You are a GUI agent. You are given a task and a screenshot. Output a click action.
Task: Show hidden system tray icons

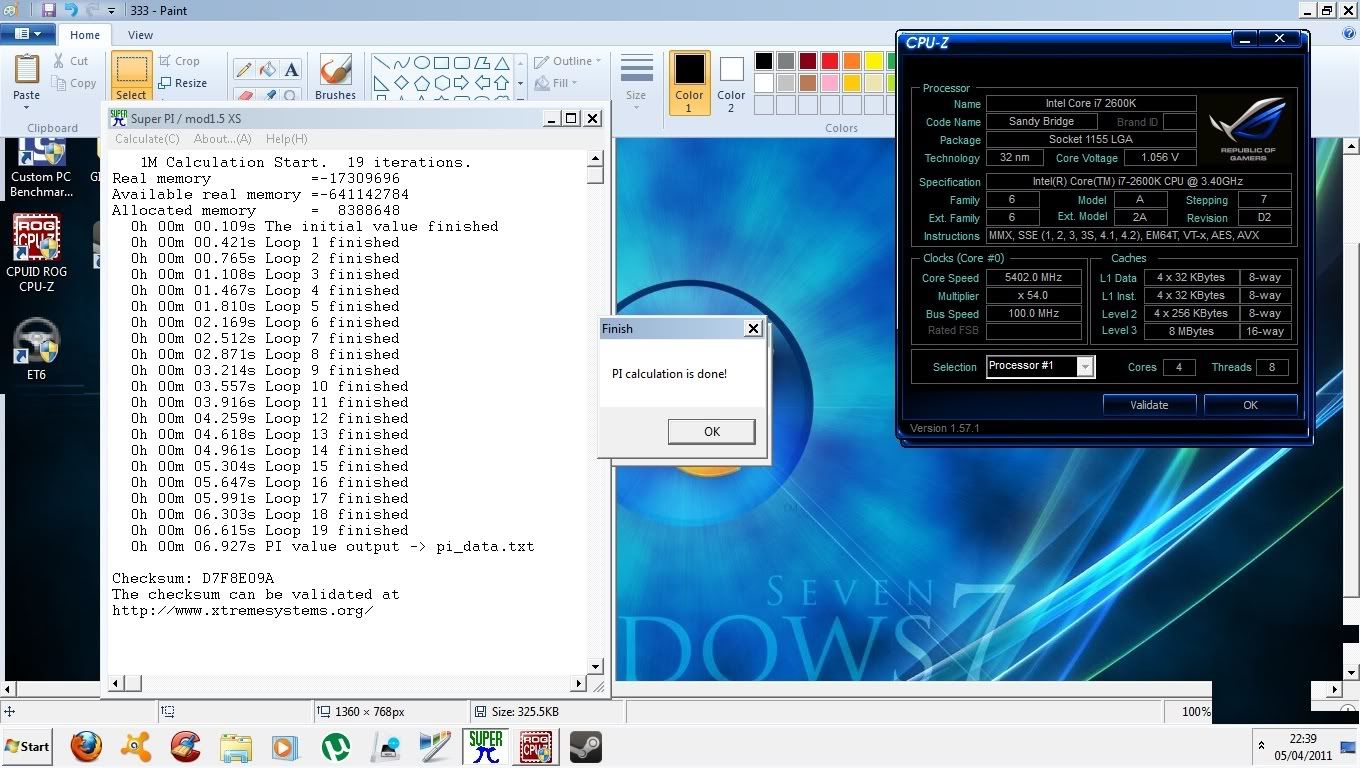[x=1261, y=746]
